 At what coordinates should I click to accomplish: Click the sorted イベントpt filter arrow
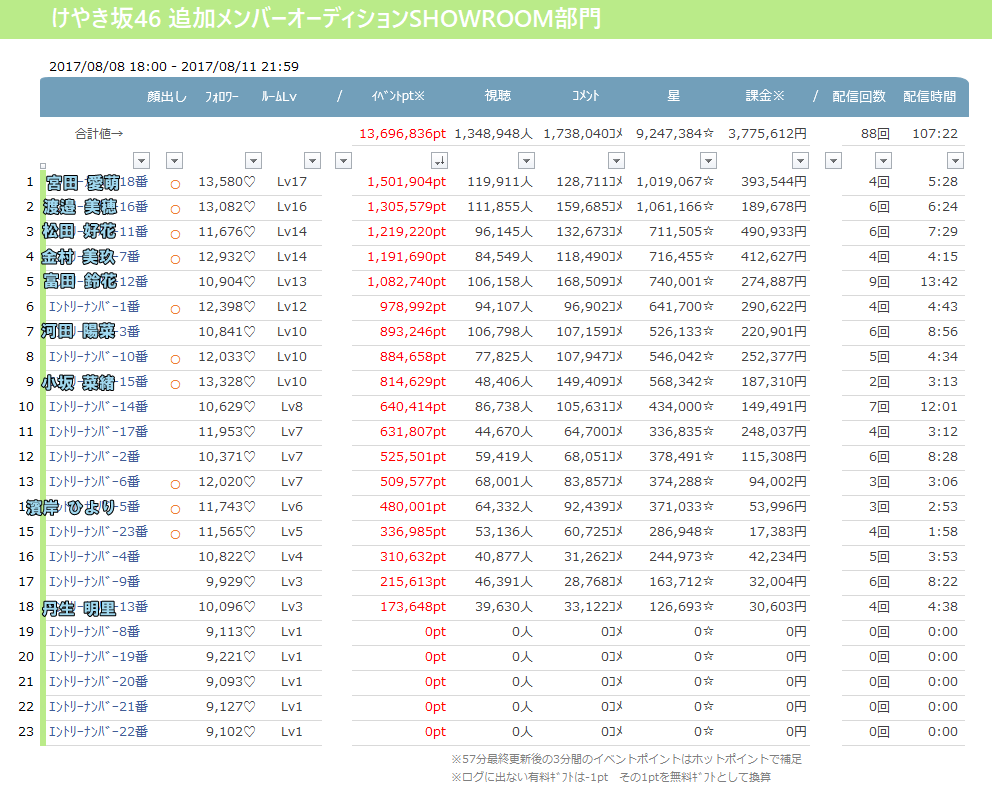pos(439,161)
